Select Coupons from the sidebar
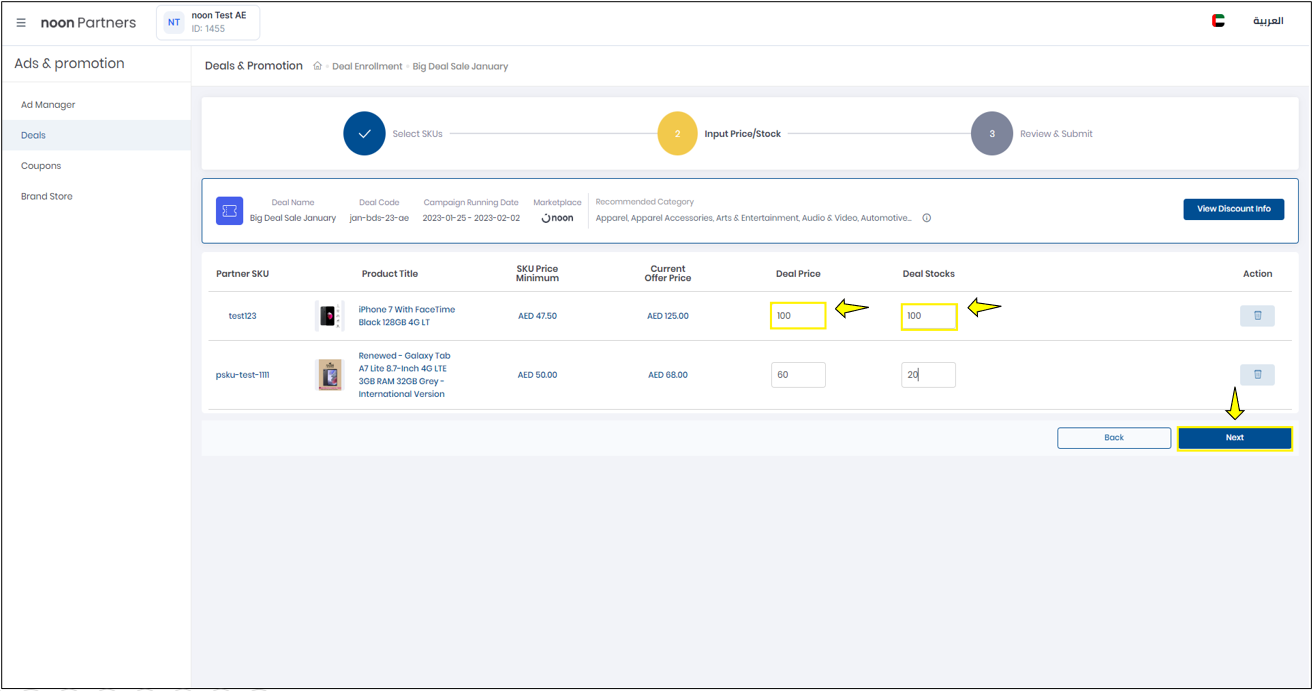 pos(41,166)
